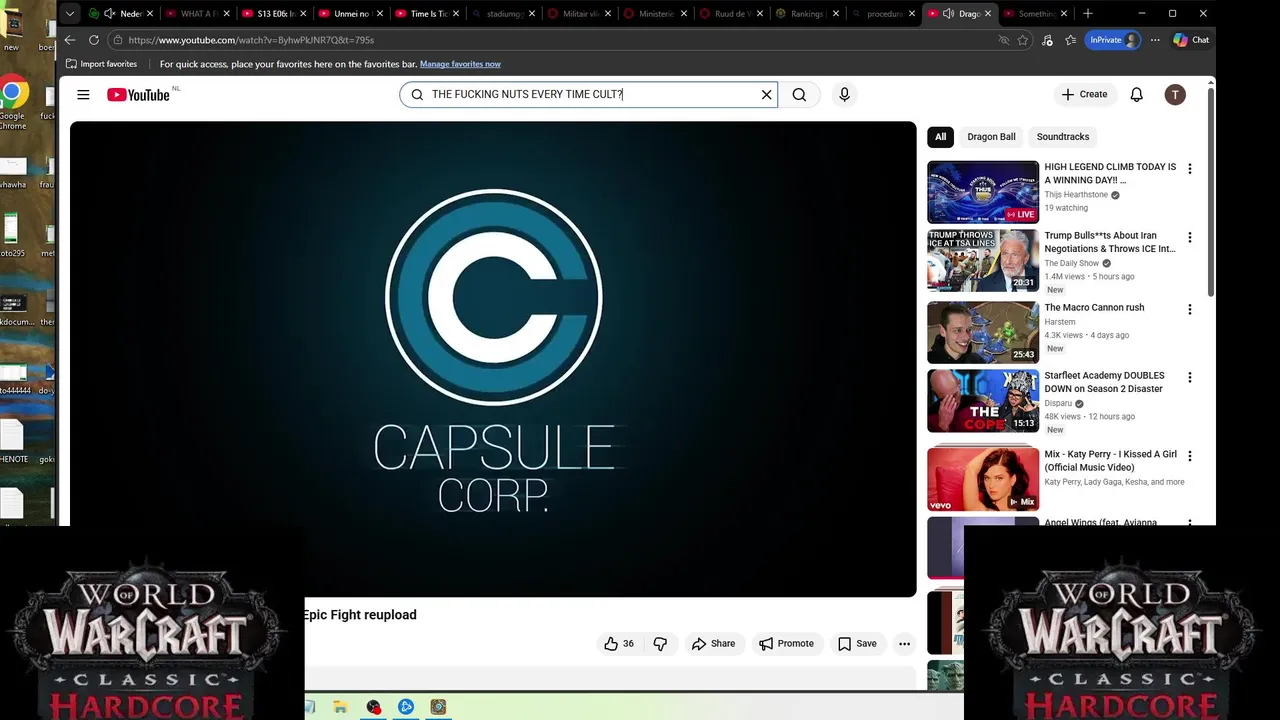Image resolution: width=1280 pixels, height=720 pixels.
Task: Open the Manage favorites now link
Action: [460, 64]
